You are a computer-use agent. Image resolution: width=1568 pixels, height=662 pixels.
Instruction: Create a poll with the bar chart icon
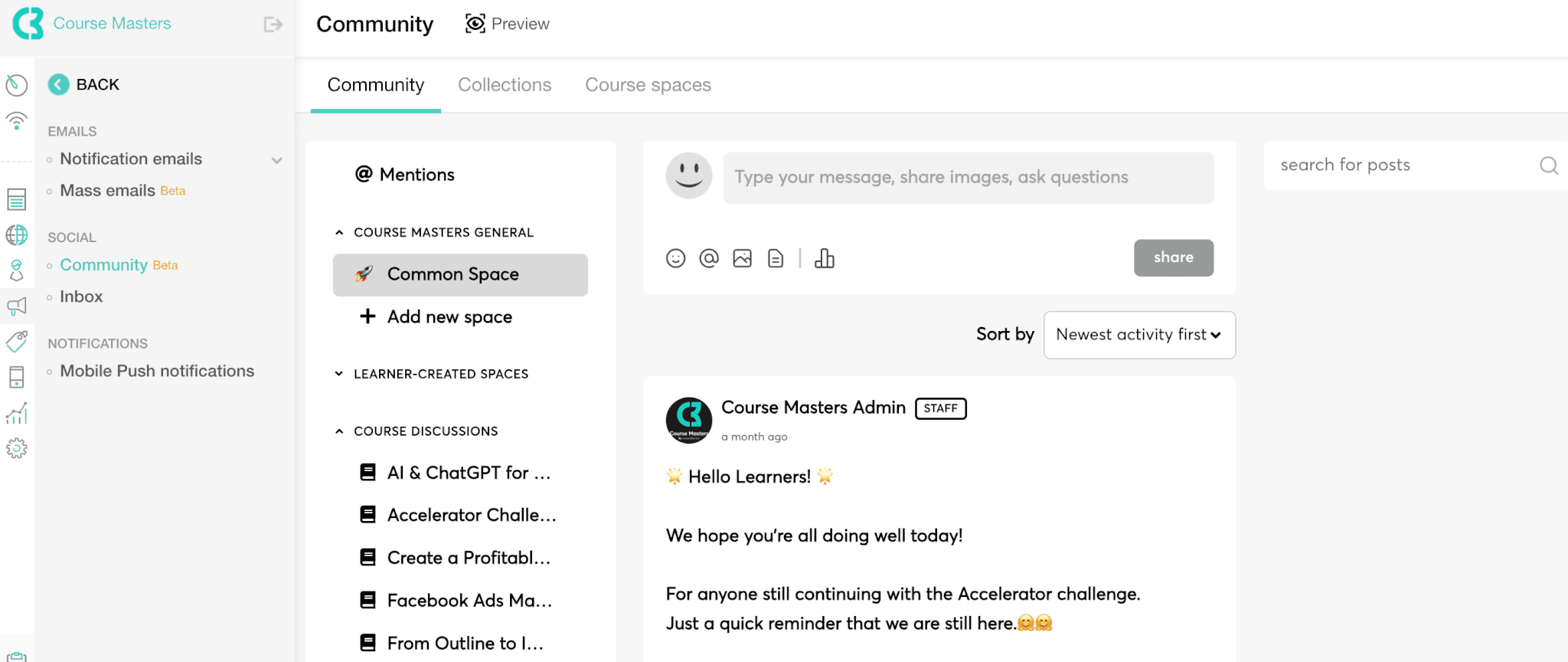tap(825, 258)
